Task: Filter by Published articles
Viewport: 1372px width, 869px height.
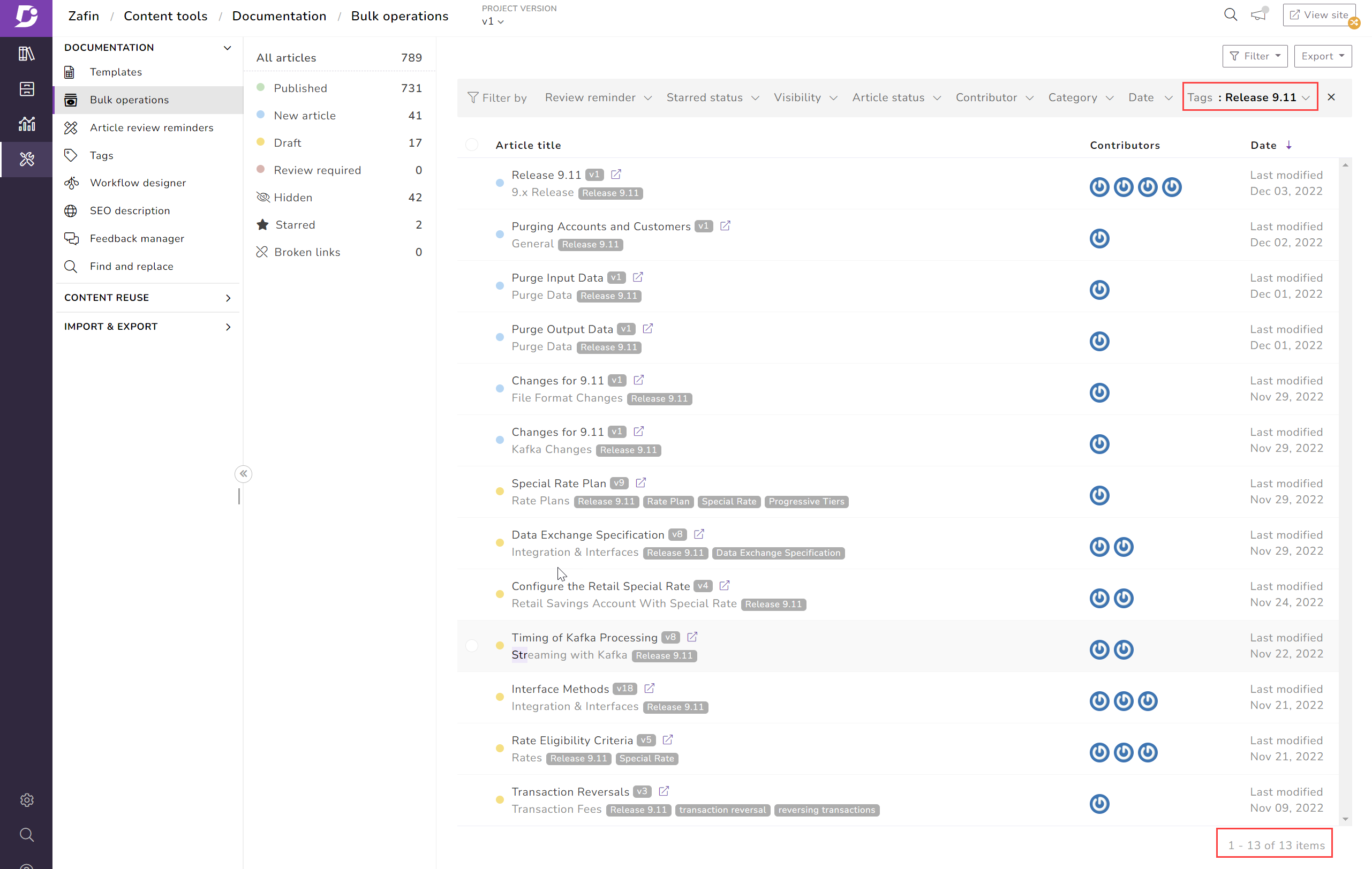Action: point(339,88)
